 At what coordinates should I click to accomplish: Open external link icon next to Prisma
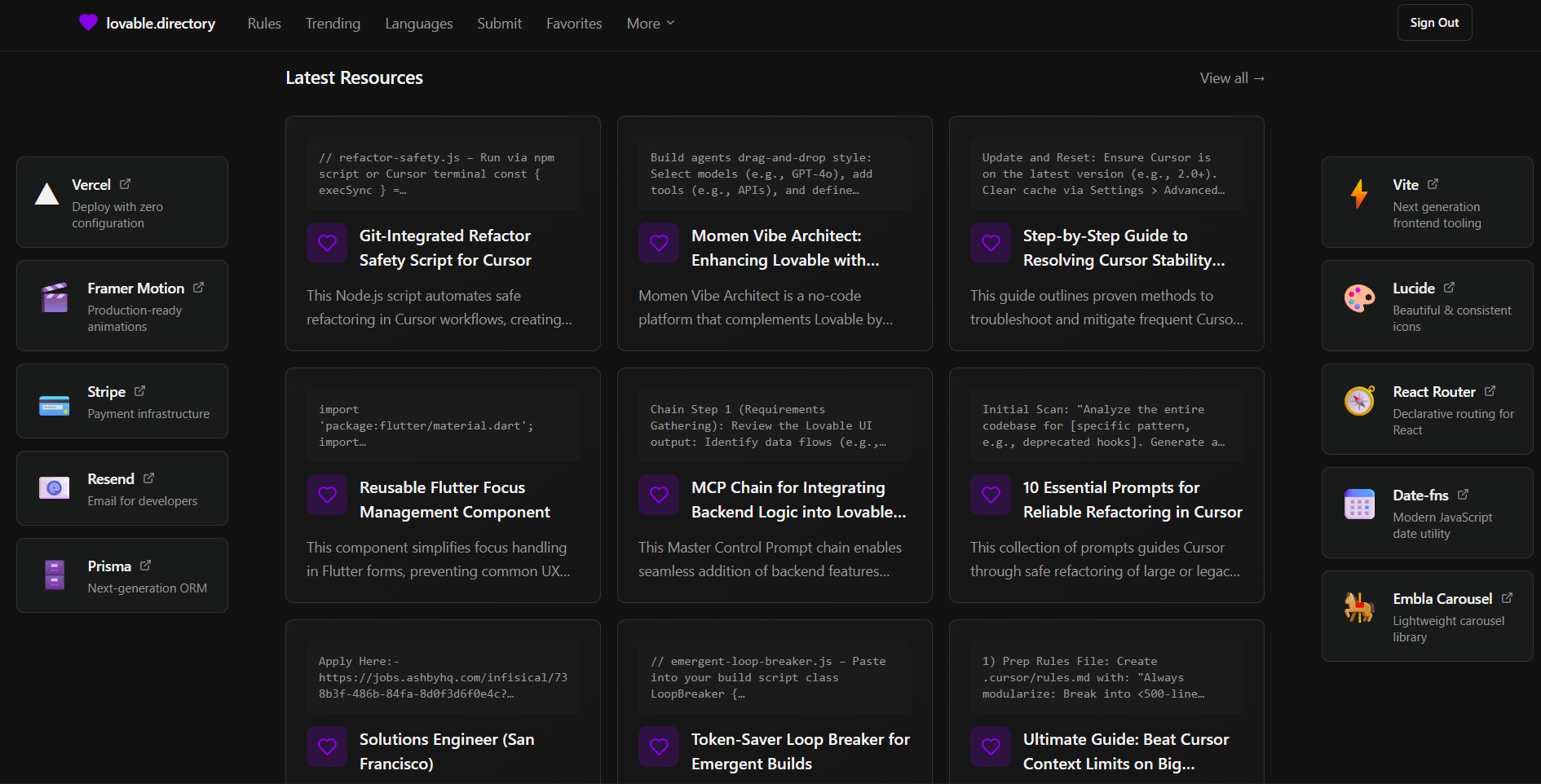(145, 566)
